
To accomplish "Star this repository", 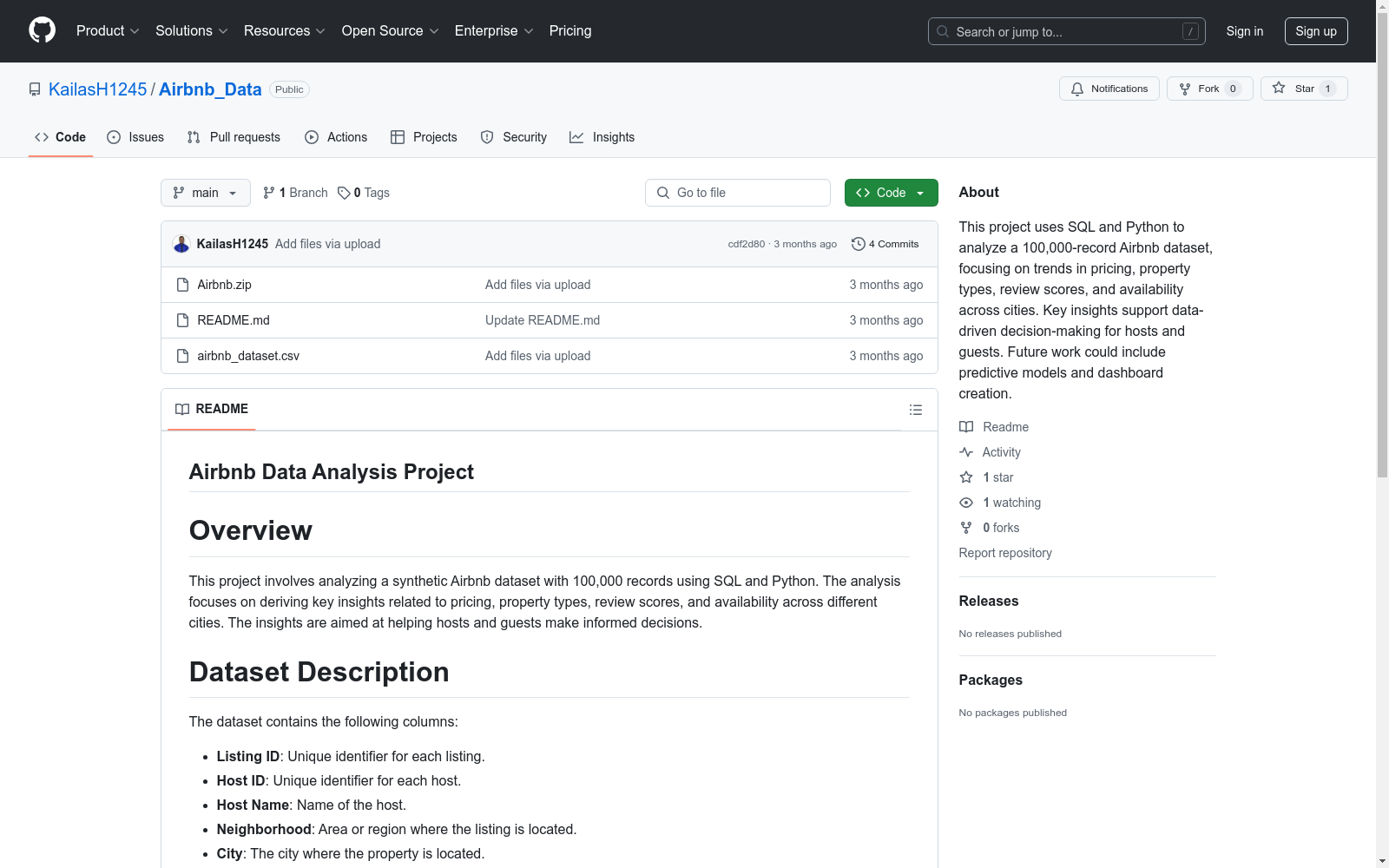I will [1304, 89].
